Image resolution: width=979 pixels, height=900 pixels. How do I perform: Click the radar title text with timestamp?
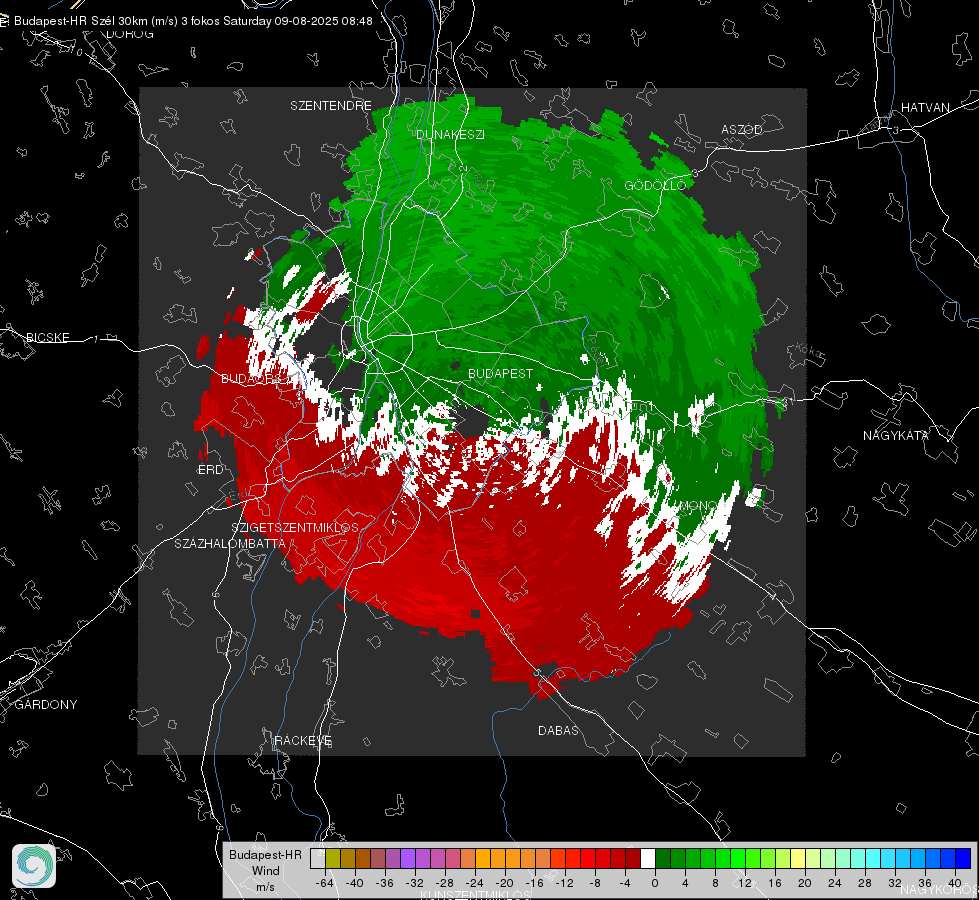(x=193, y=21)
